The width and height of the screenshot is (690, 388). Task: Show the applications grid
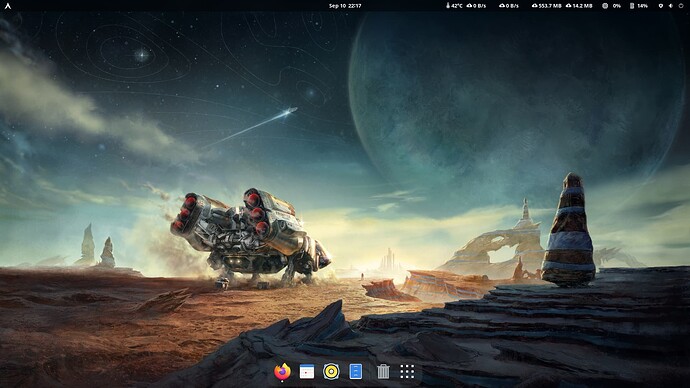[407, 372]
